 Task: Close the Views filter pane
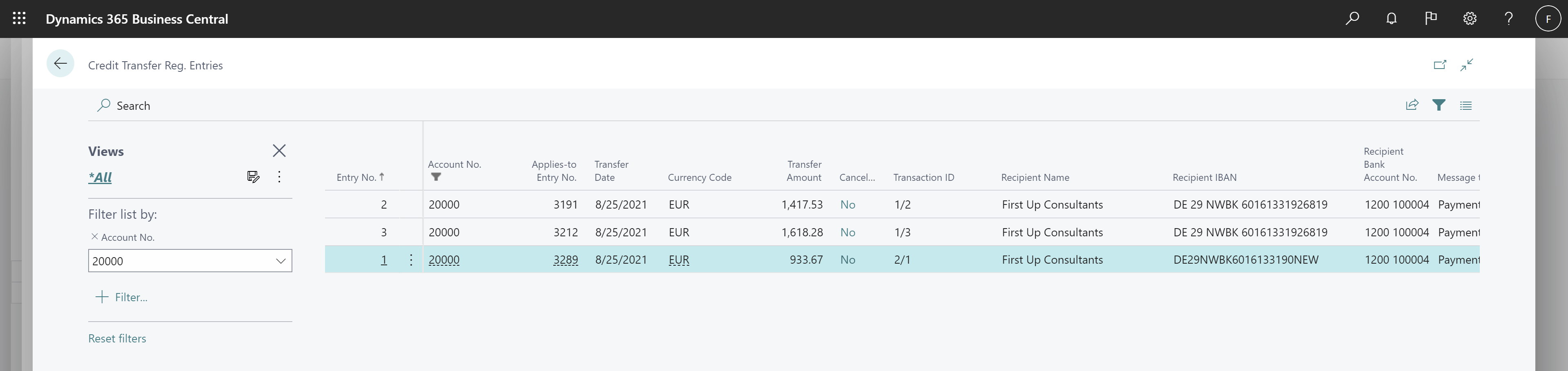pyautogui.click(x=279, y=151)
